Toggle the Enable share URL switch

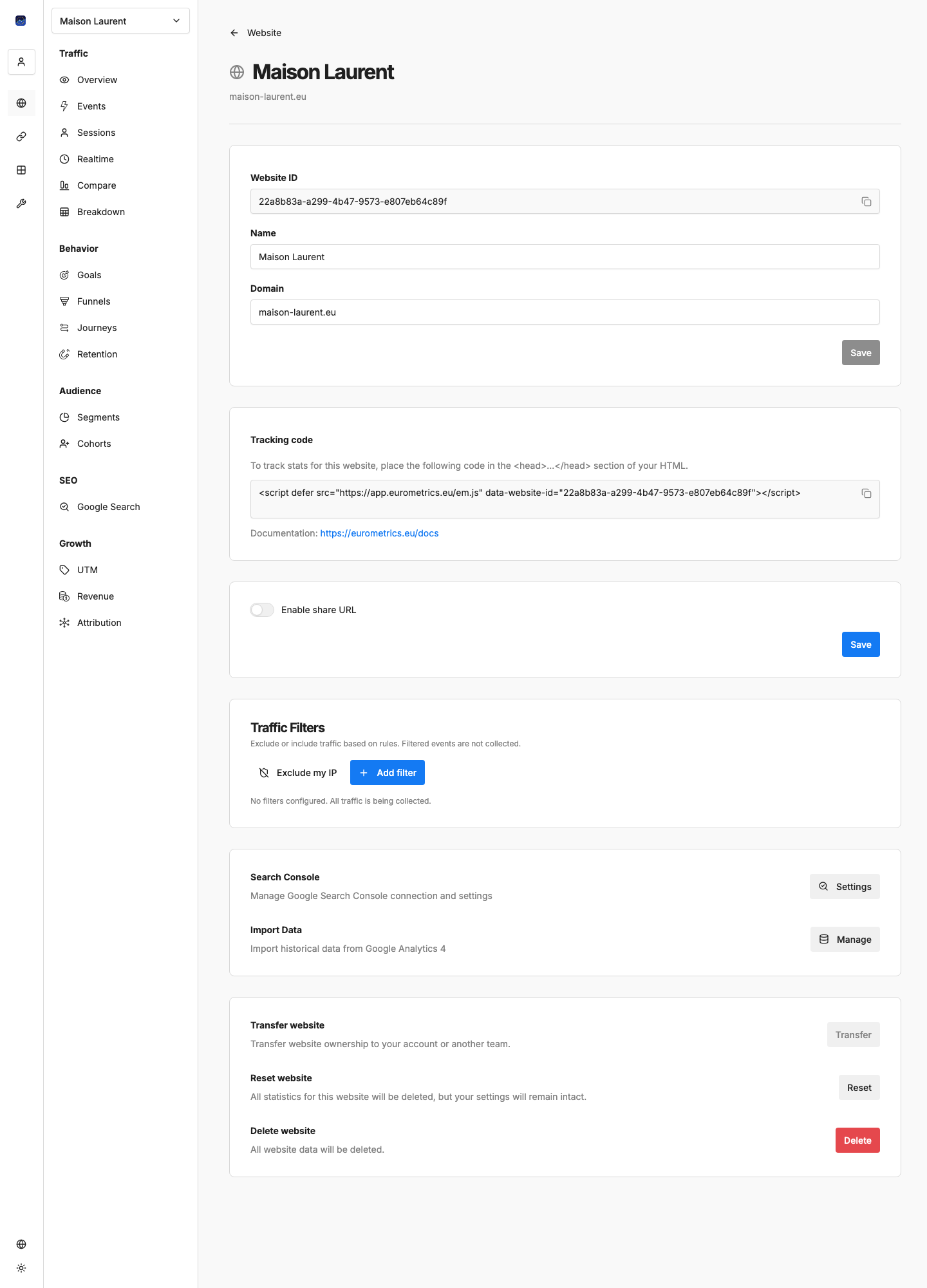click(262, 610)
